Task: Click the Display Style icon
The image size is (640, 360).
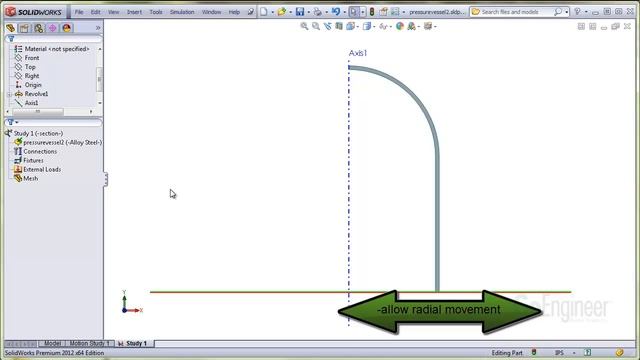Action: (367, 26)
